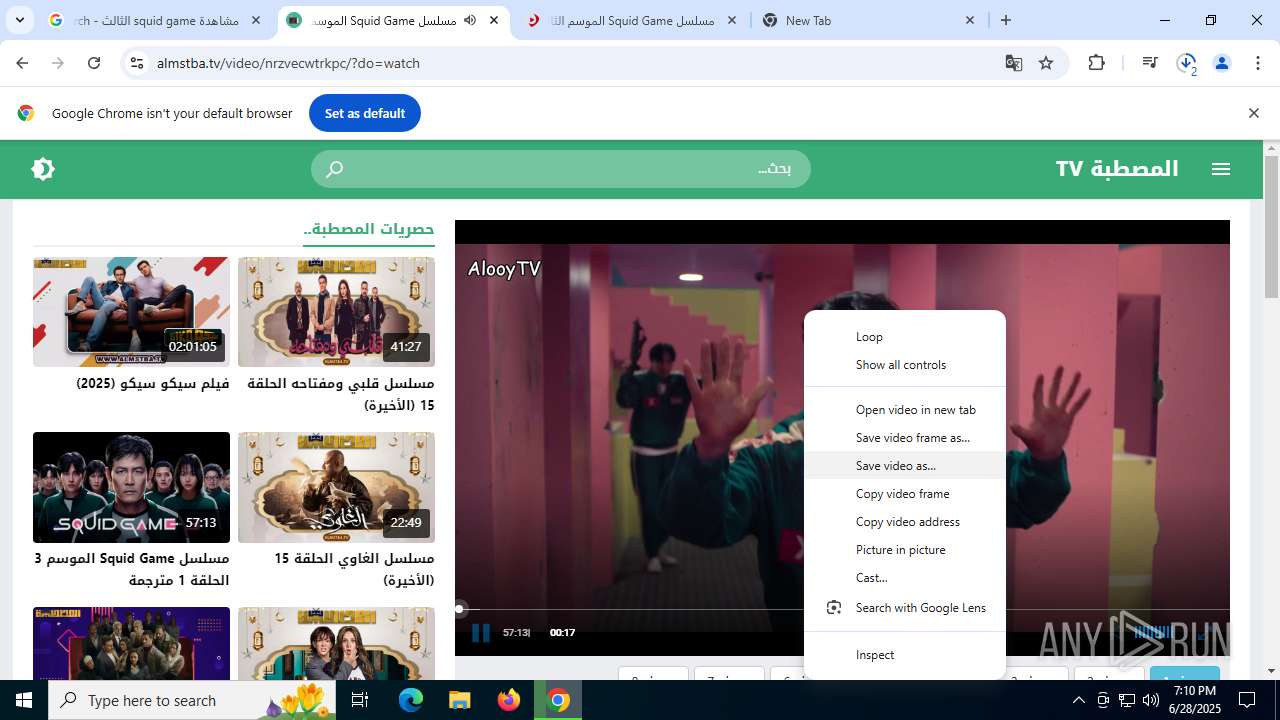Open the Extensions puzzle icon
The image size is (1280, 720).
[1097, 63]
